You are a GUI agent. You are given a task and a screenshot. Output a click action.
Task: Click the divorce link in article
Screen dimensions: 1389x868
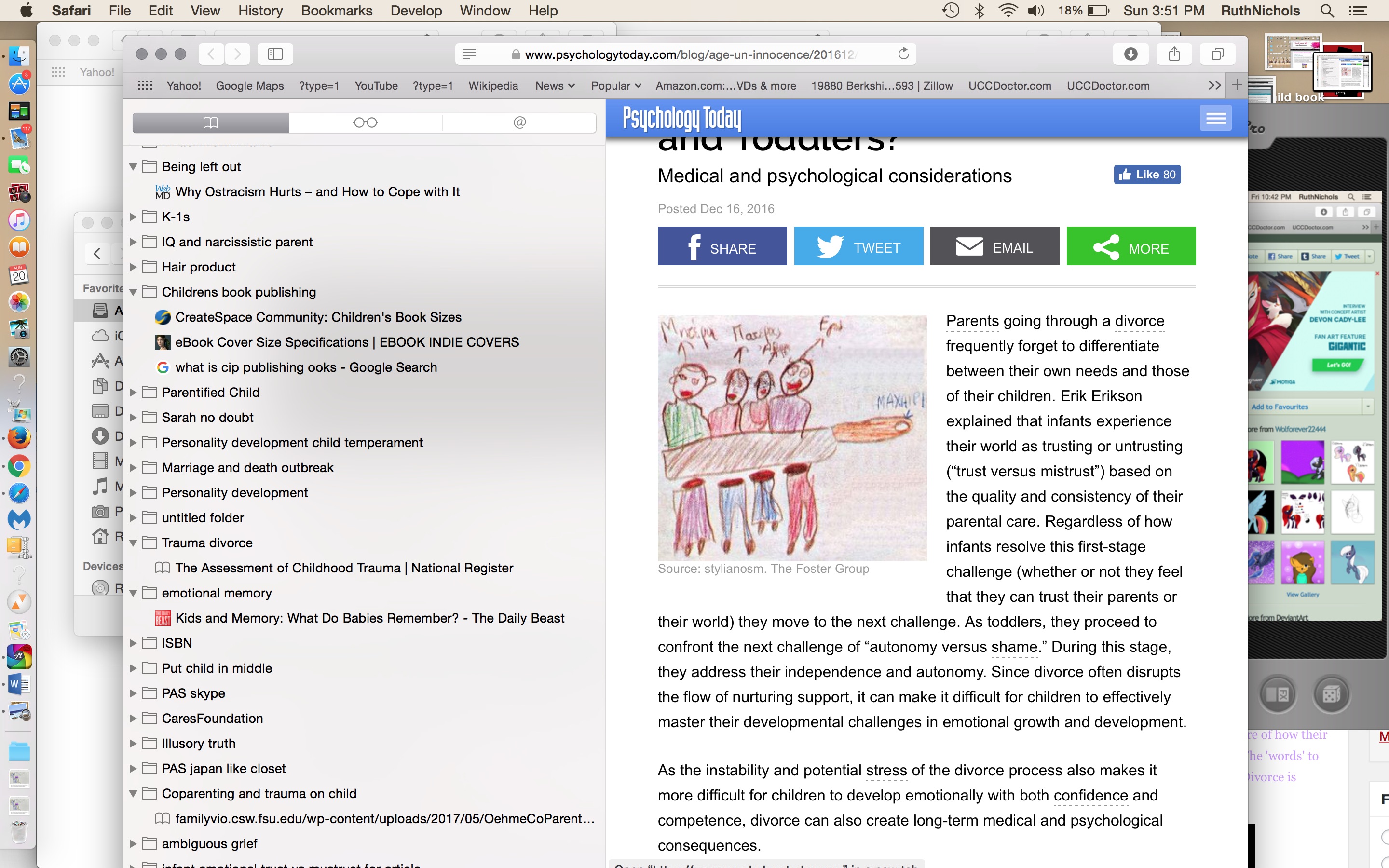[1139, 321]
